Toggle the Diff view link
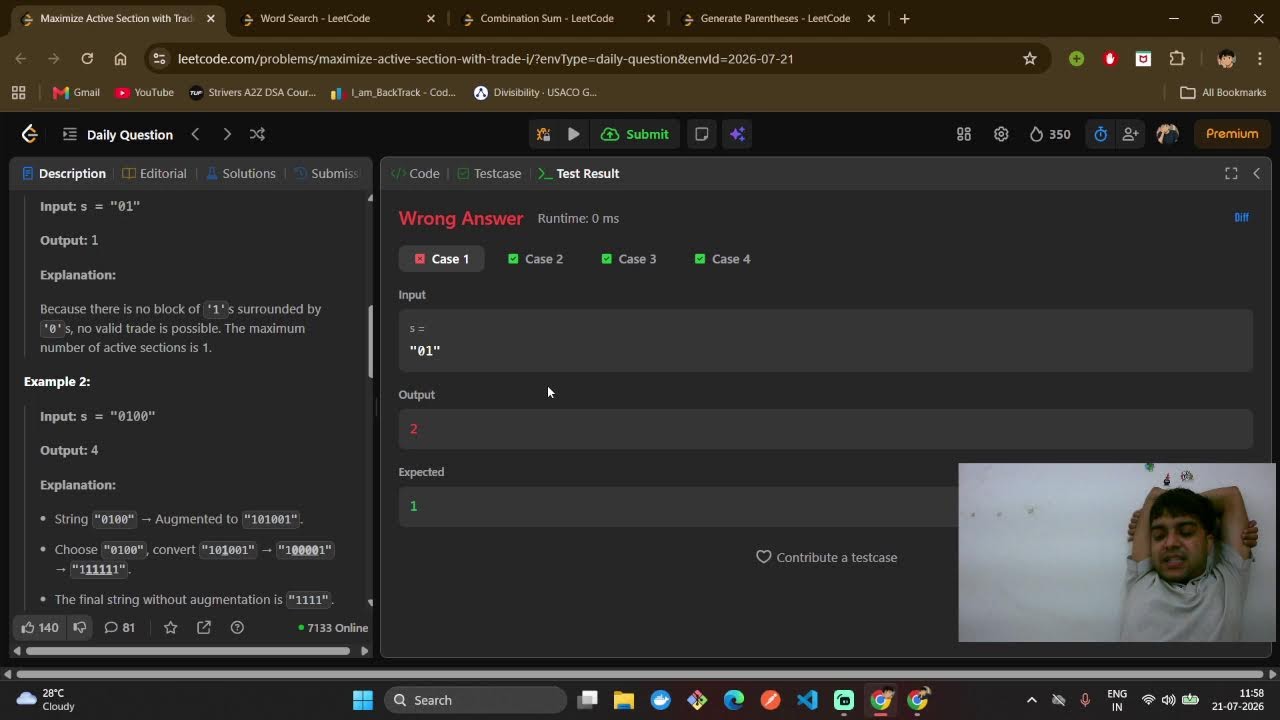Viewport: 1280px width, 720px height. [x=1241, y=217]
